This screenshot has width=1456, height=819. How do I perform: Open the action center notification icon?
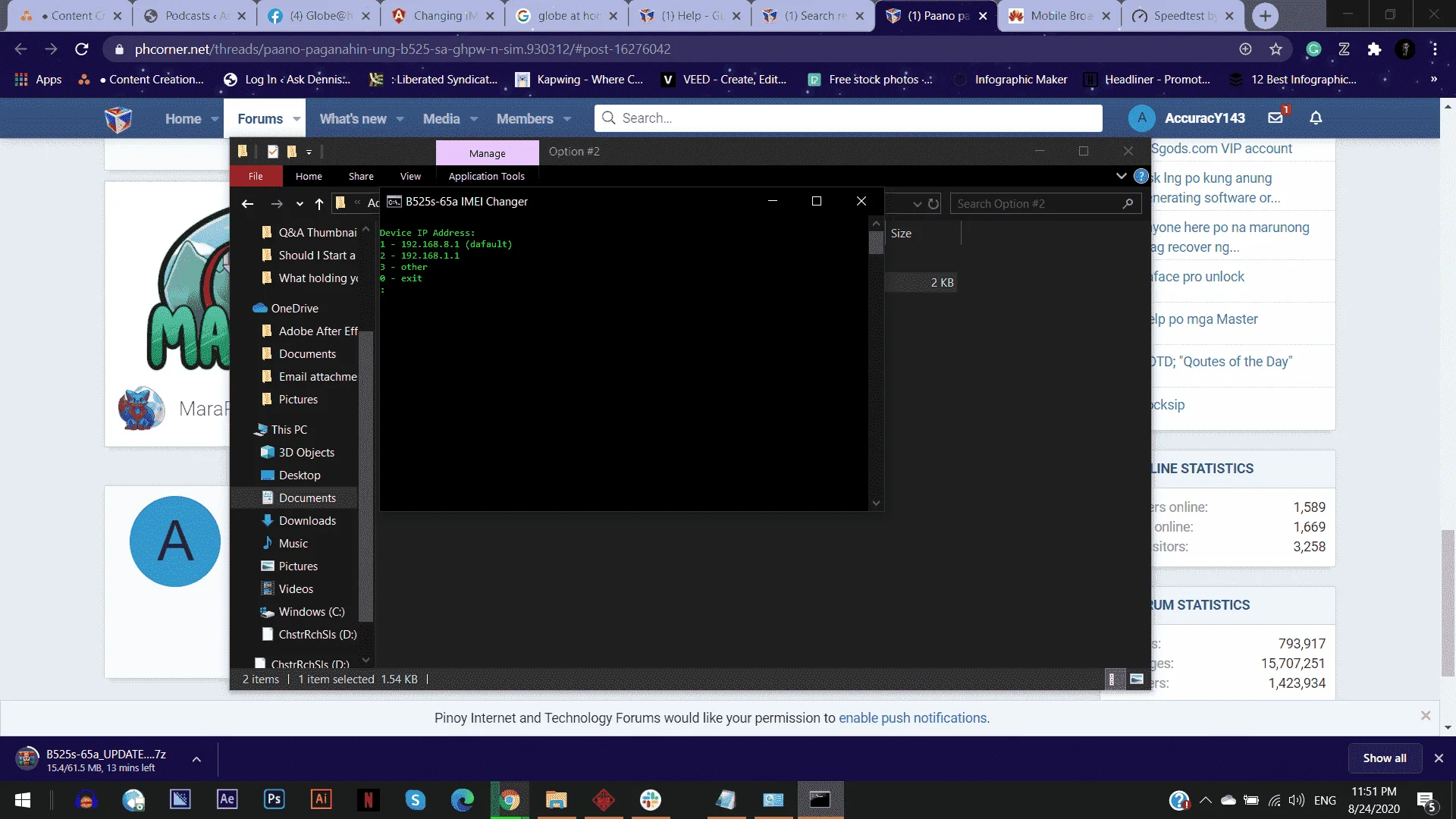1426,801
